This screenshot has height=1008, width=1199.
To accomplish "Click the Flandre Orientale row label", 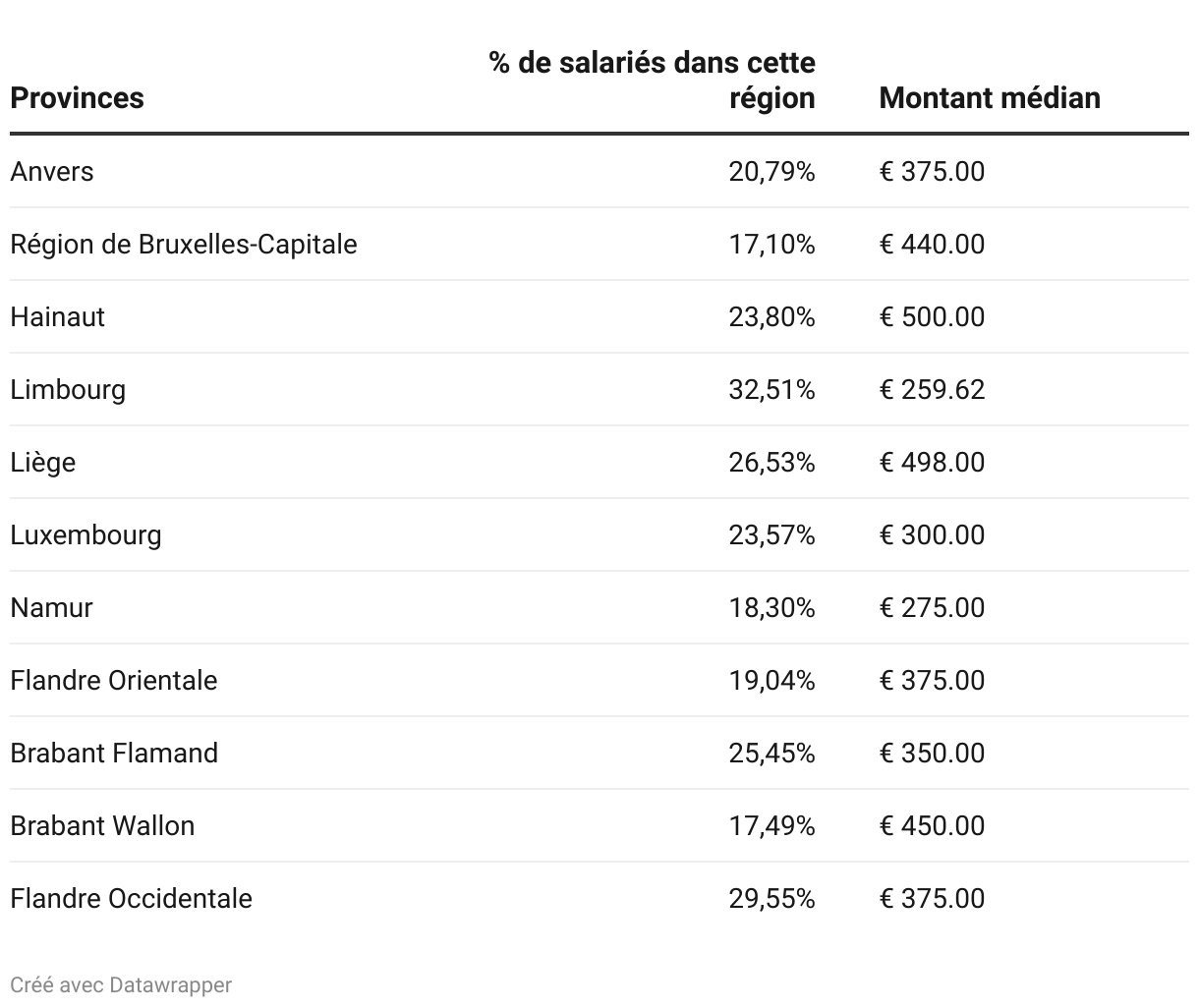I will coord(114,681).
